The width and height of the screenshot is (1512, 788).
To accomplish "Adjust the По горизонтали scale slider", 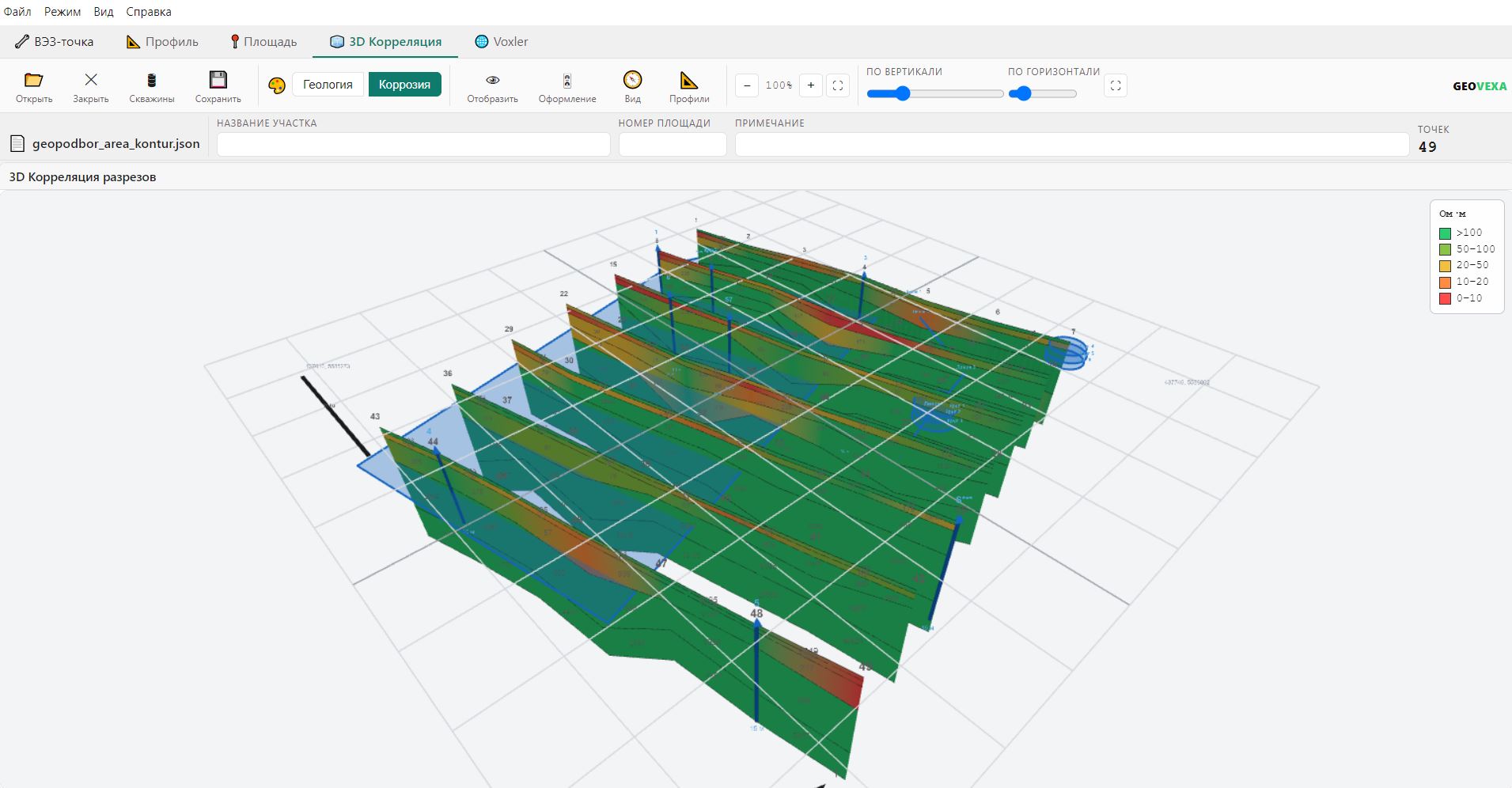I will pyautogui.click(x=1042, y=93).
